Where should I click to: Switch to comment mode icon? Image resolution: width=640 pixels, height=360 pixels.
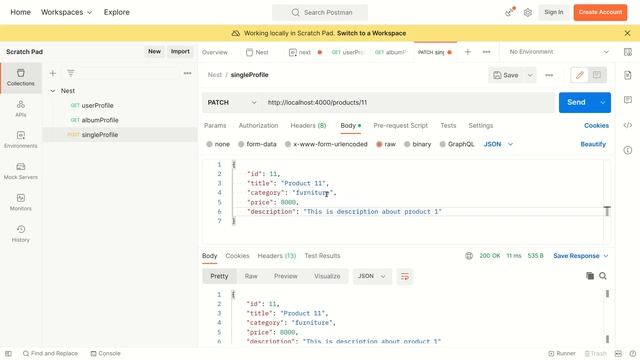click(x=597, y=75)
